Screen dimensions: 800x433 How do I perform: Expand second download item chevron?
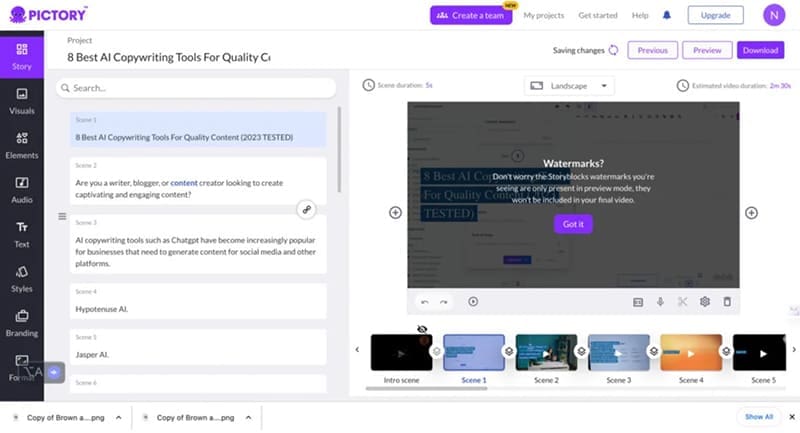[248, 417]
